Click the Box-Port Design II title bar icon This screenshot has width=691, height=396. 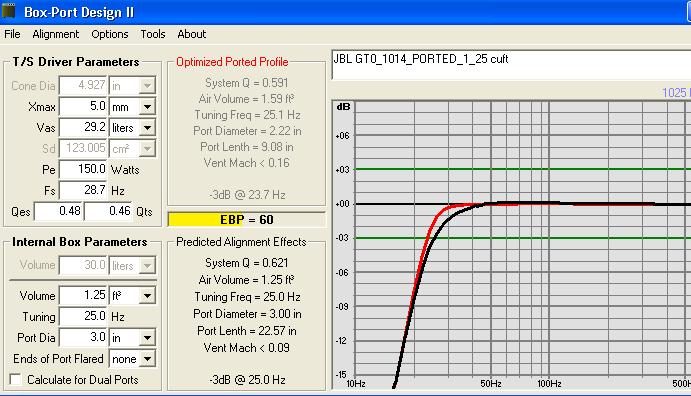8,11
